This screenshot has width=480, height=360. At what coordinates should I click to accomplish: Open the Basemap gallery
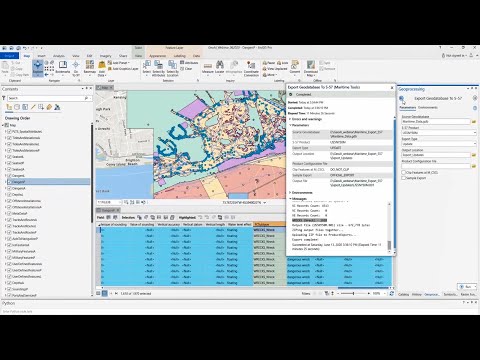click(89, 68)
